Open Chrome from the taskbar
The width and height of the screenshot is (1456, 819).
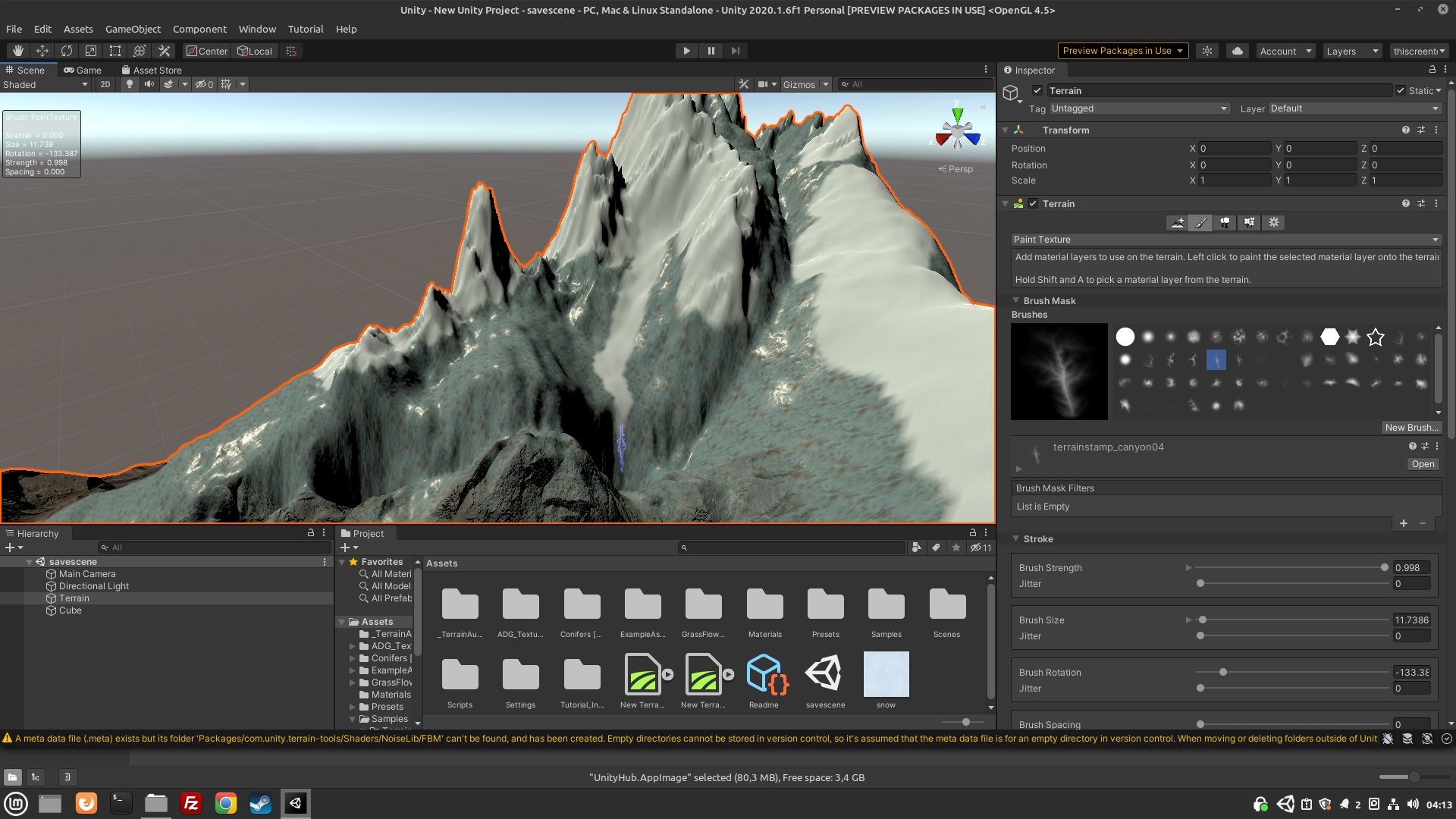226,803
